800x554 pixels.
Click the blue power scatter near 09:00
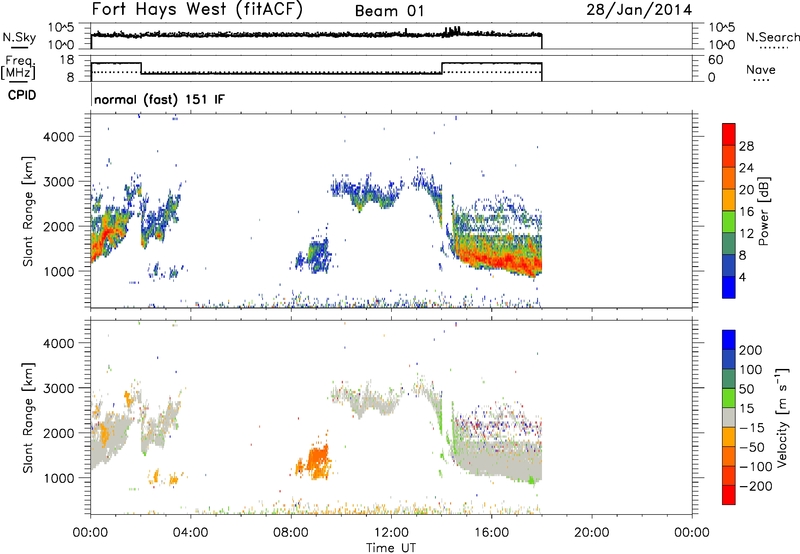point(317,254)
